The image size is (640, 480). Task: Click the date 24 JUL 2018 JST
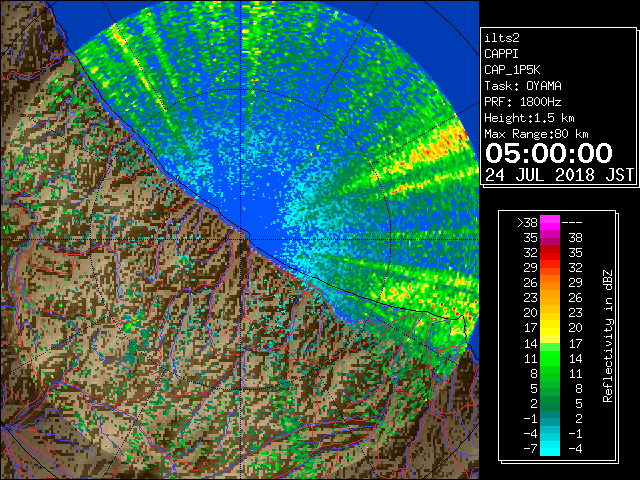(559, 175)
